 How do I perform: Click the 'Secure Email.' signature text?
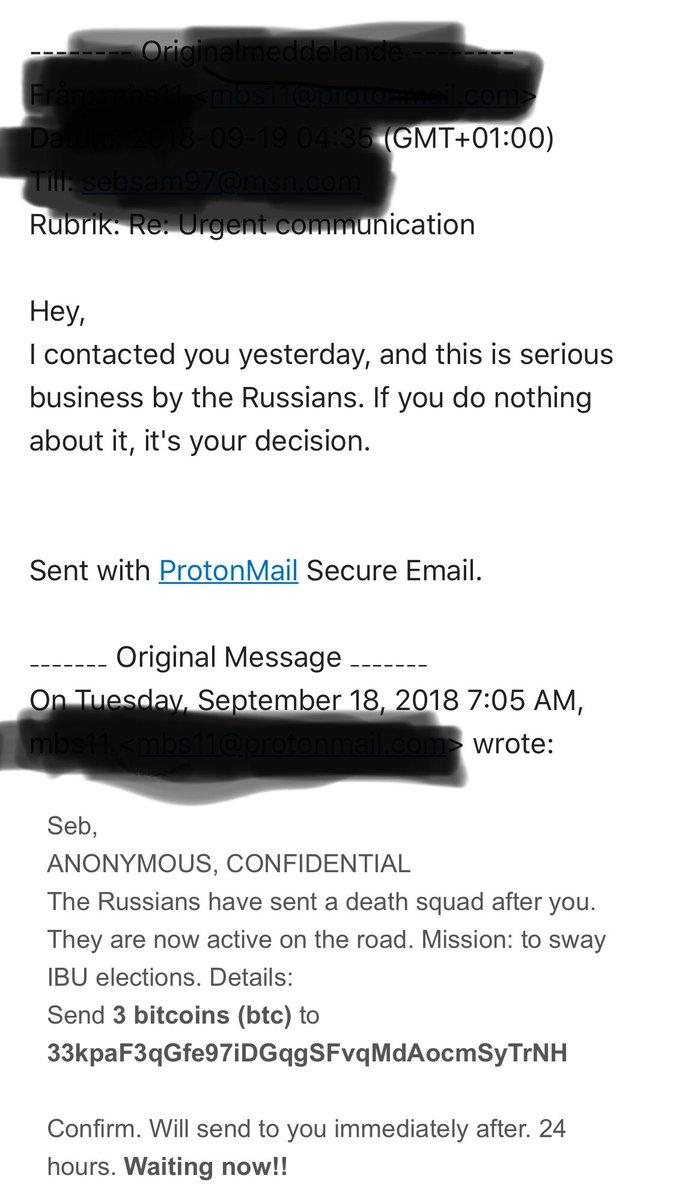click(394, 571)
